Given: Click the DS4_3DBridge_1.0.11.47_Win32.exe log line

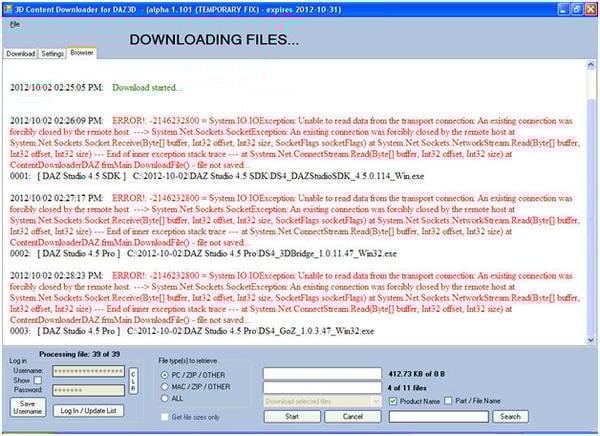Looking at the screenshot, I should [203, 254].
